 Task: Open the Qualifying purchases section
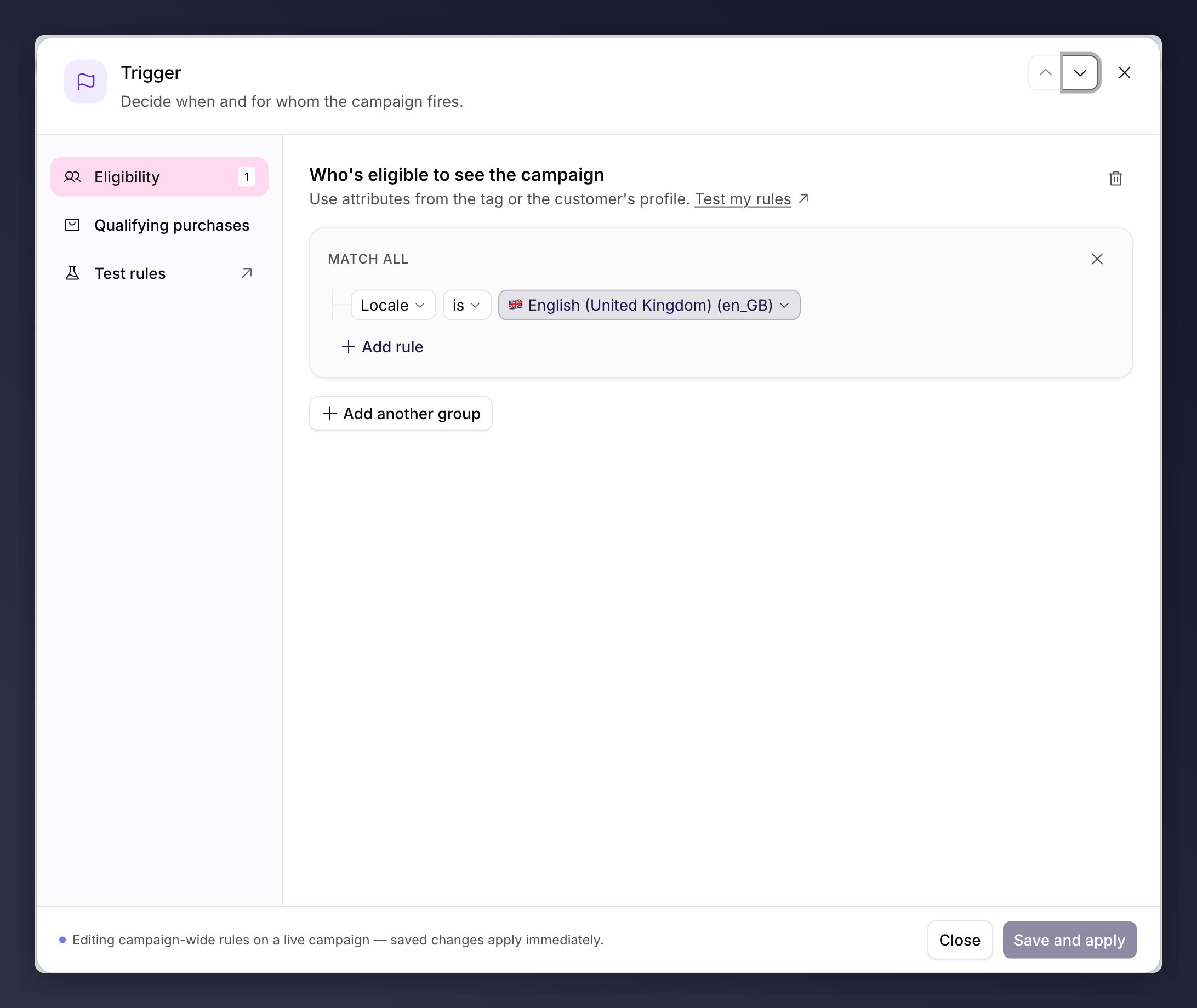[x=159, y=225]
